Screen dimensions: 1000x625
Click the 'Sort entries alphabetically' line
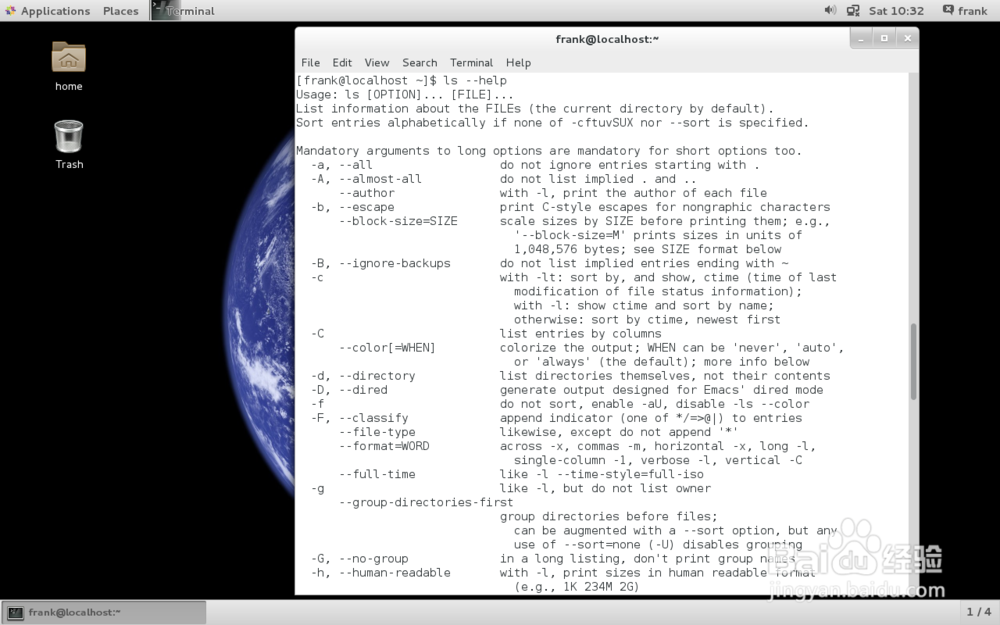[x=552, y=122]
